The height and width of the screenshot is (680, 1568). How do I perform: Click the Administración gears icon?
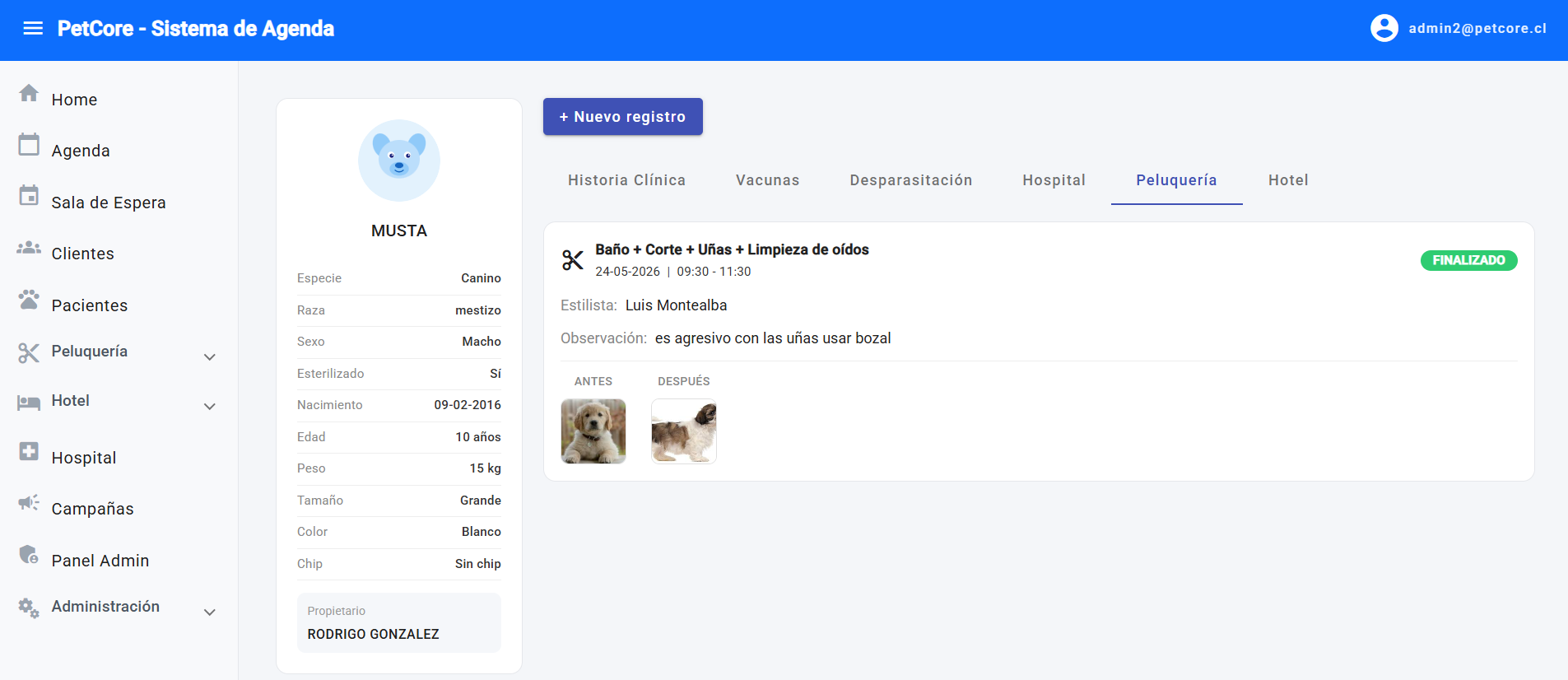29,608
